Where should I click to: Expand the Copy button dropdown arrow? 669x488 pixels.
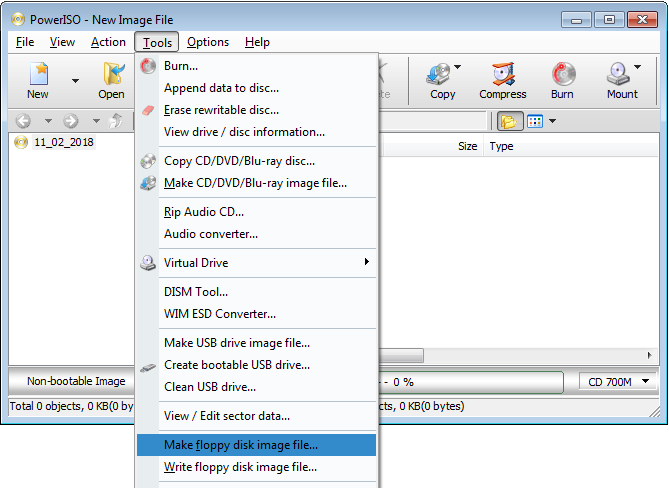coord(457,67)
